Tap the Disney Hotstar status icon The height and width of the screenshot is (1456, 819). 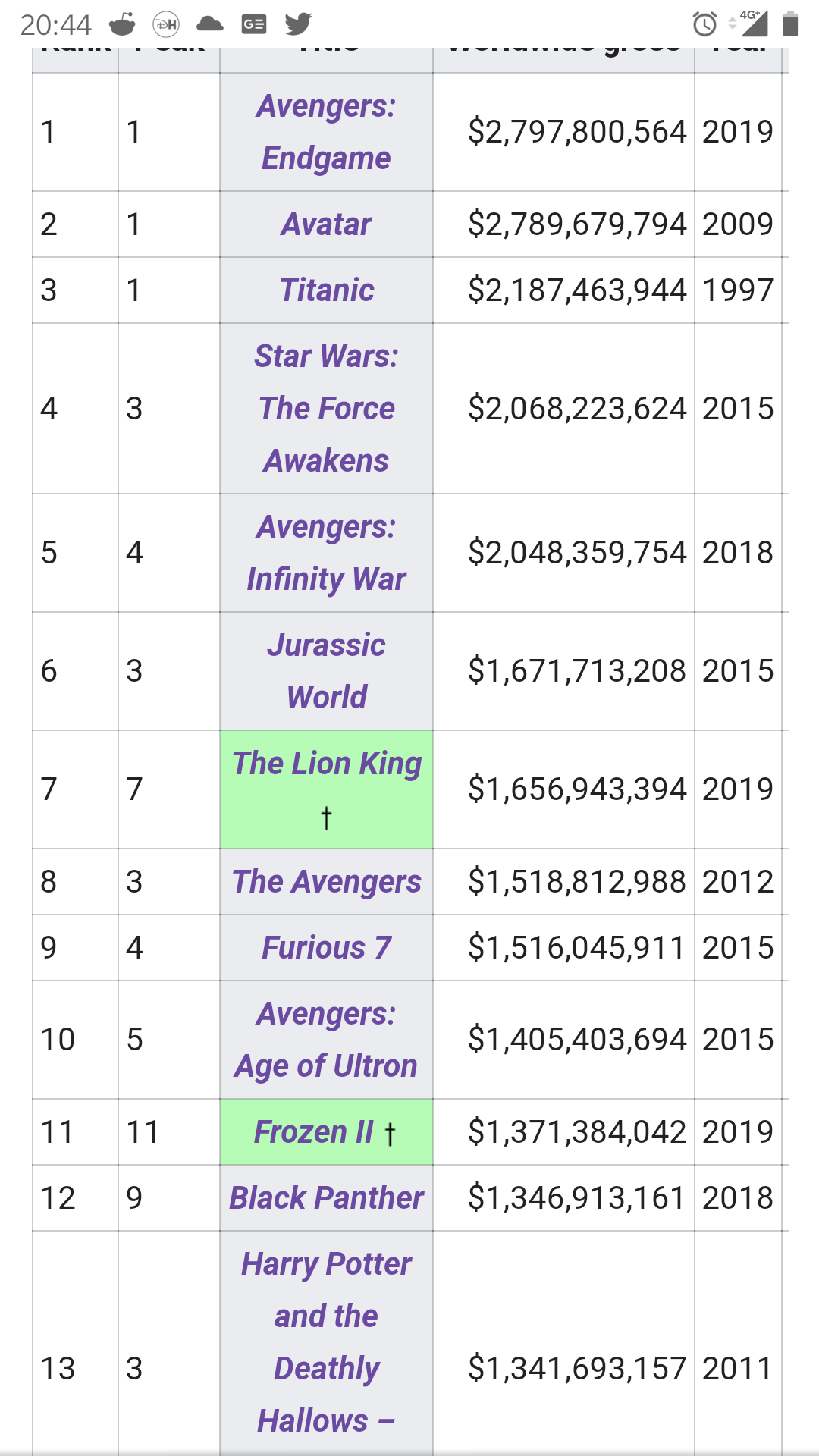point(166,24)
